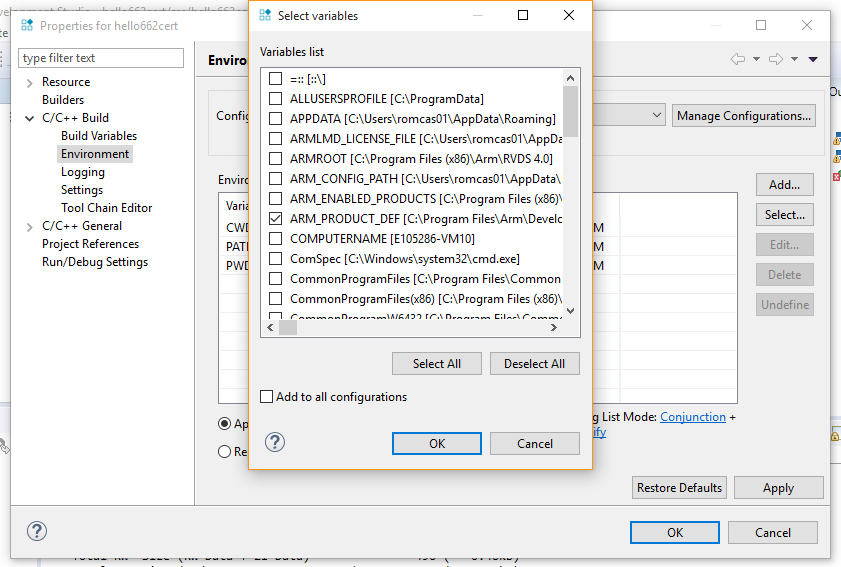Cancel the Select variables dialog

click(534, 444)
